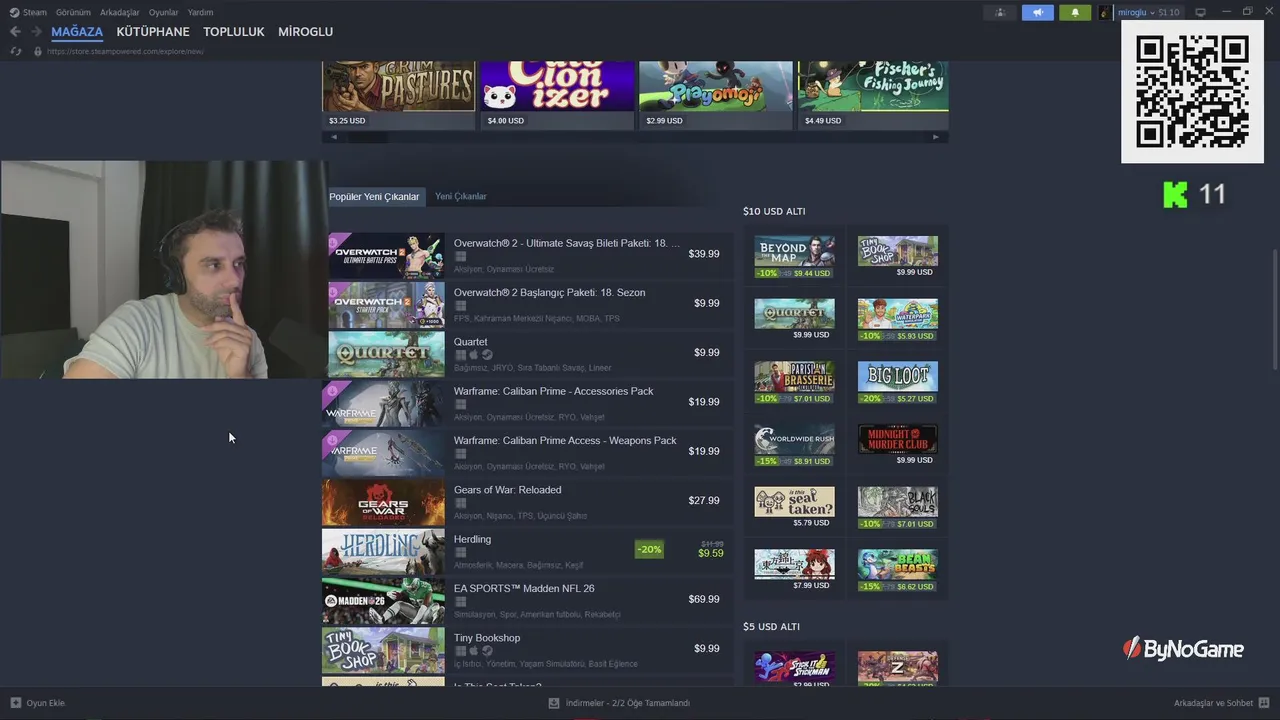The width and height of the screenshot is (1280, 720).
Task: Open the Yardım menu
Action: coord(200,12)
